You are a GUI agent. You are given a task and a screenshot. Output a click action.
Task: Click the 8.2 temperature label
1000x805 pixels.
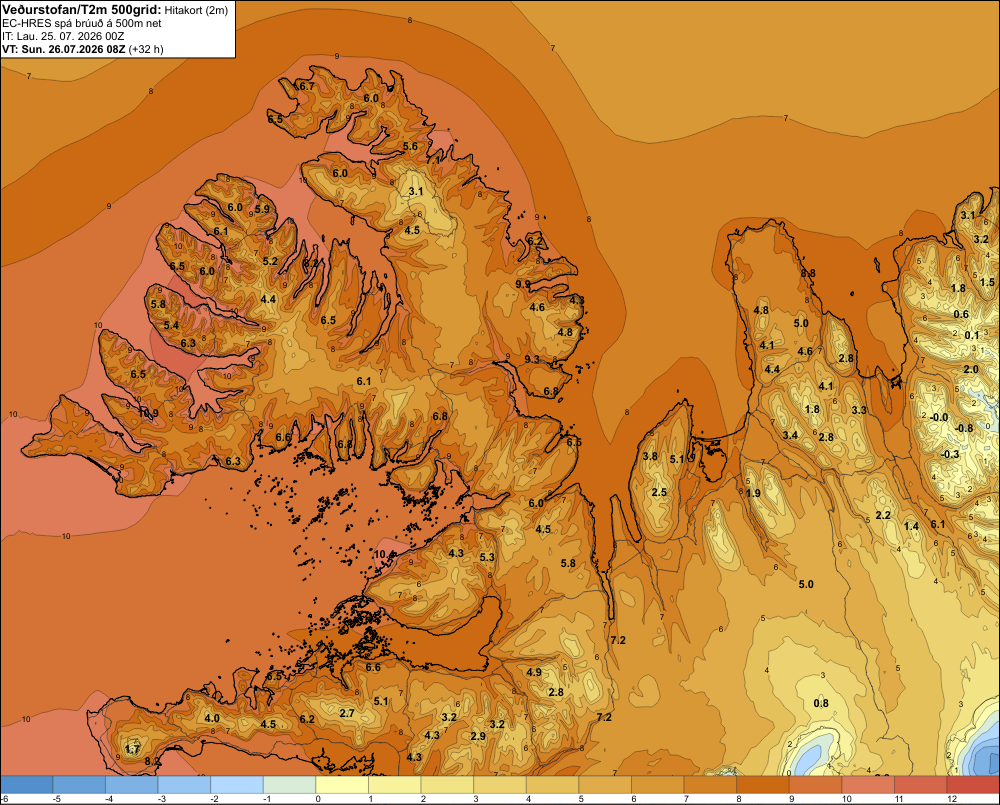(x=152, y=761)
